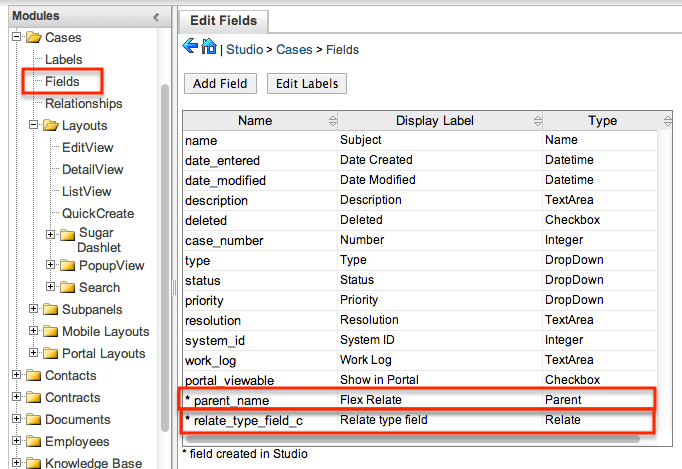682x469 pixels.
Task: Click the Knowledge Base folder icon
Action: point(33,463)
